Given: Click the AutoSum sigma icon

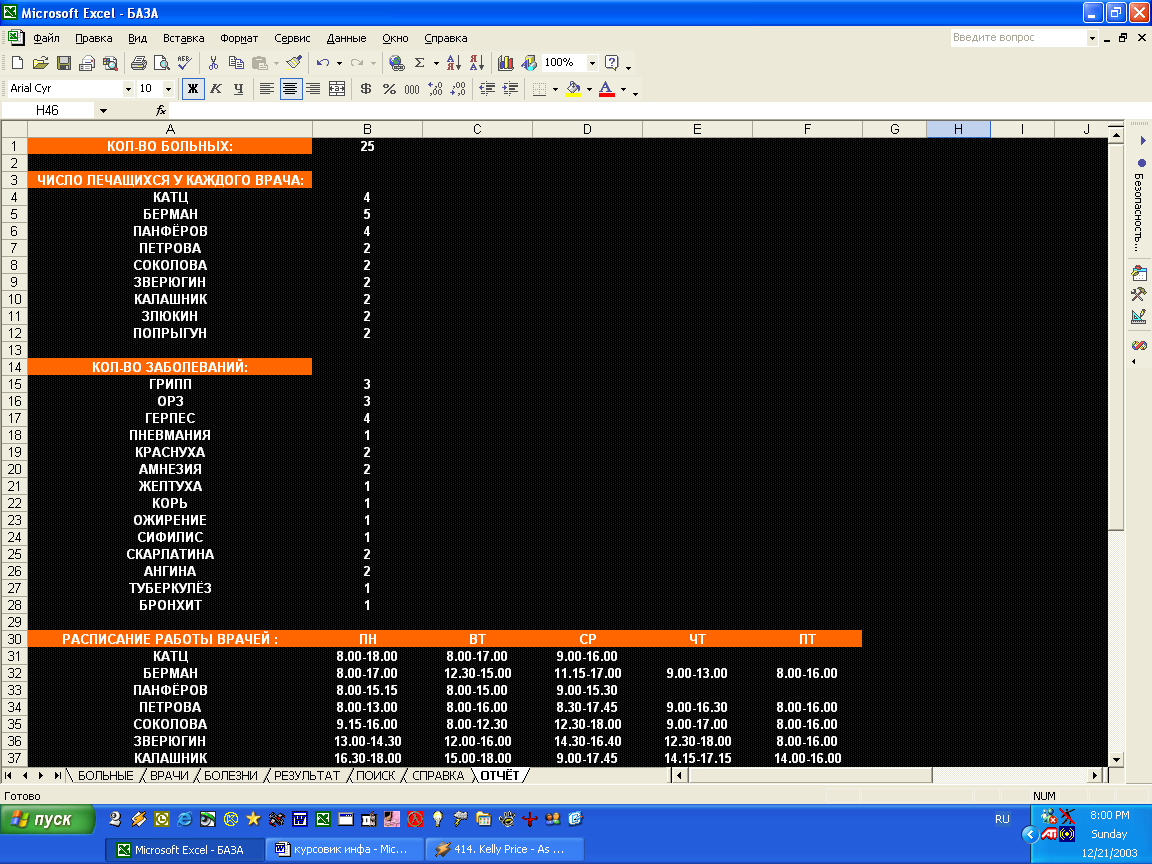Looking at the screenshot, I should (x=420, y=63).
